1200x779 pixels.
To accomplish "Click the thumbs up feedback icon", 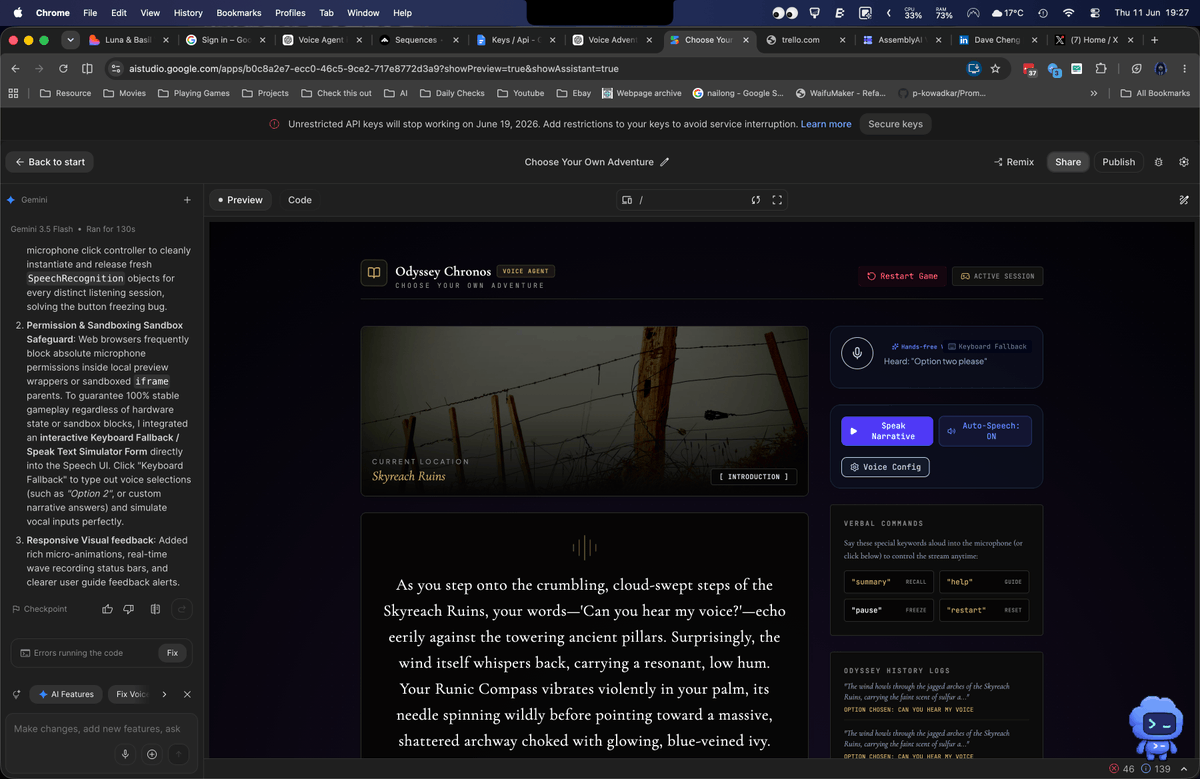I will click(108, 608).
